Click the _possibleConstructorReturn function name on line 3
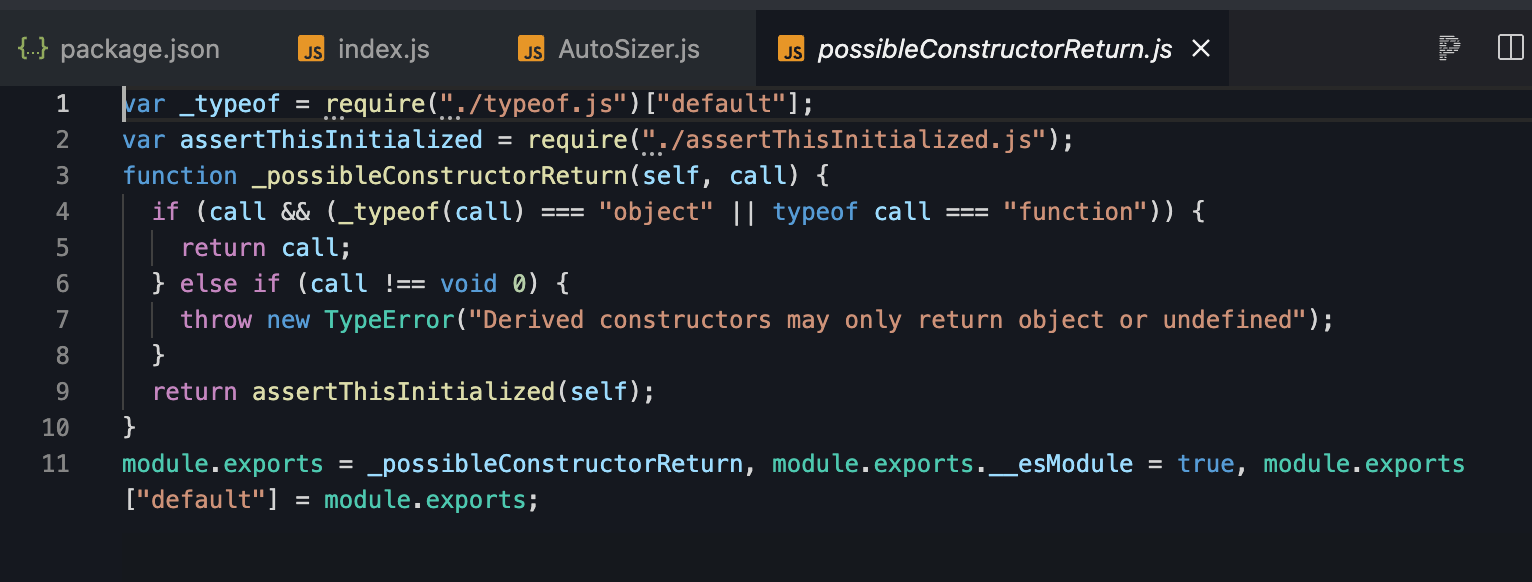 coord(439,176)
